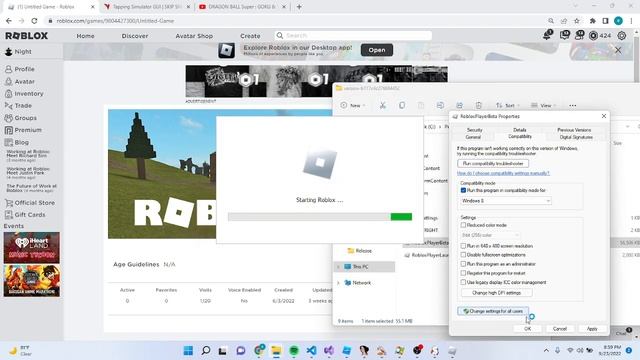Check Run this program as an administrator
This screenshot has height=360, width=640.
click(463, 264)
